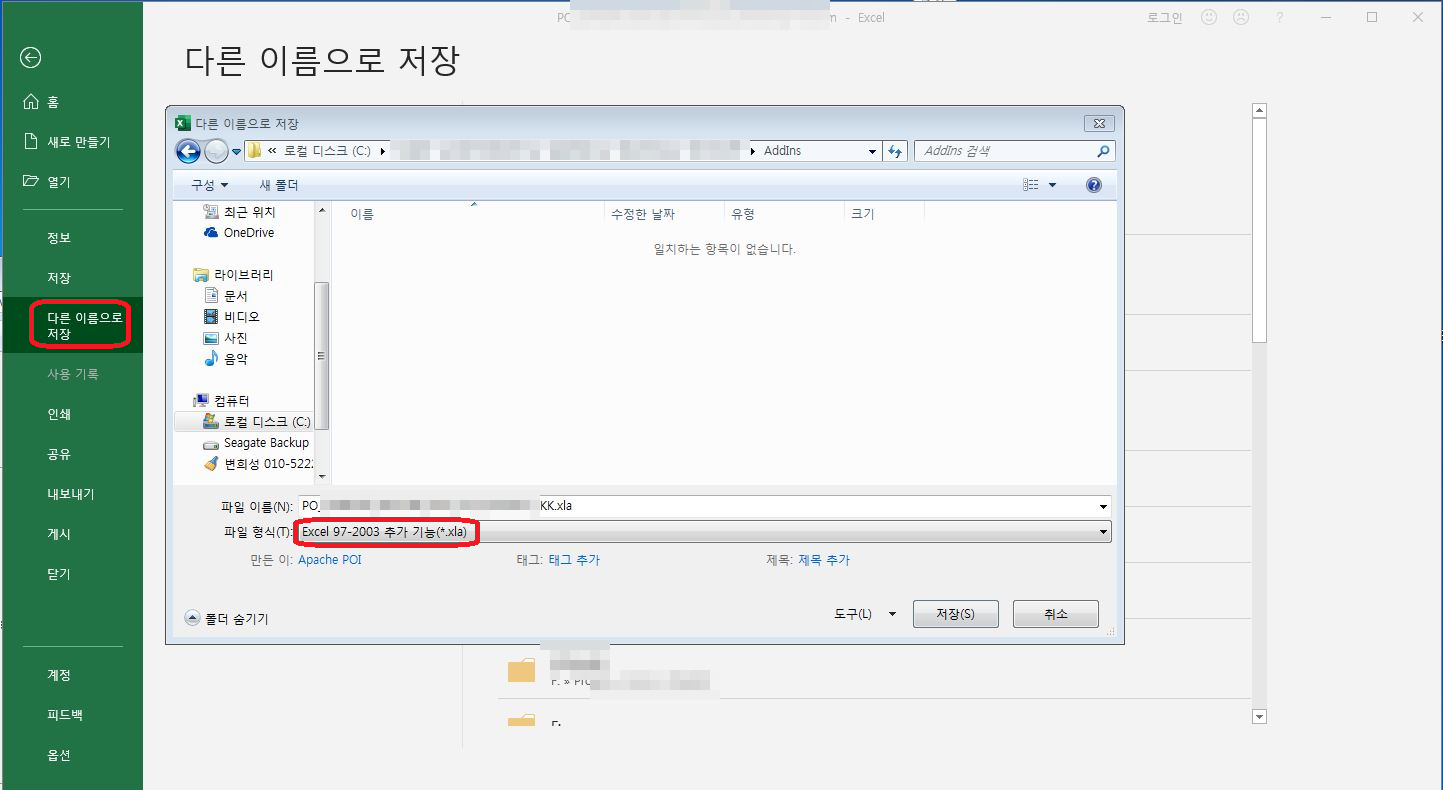1443x790 pixels.
Task: Select 다른 이름으로 저장 in left sidebar
Action: [x=84, y=325]
